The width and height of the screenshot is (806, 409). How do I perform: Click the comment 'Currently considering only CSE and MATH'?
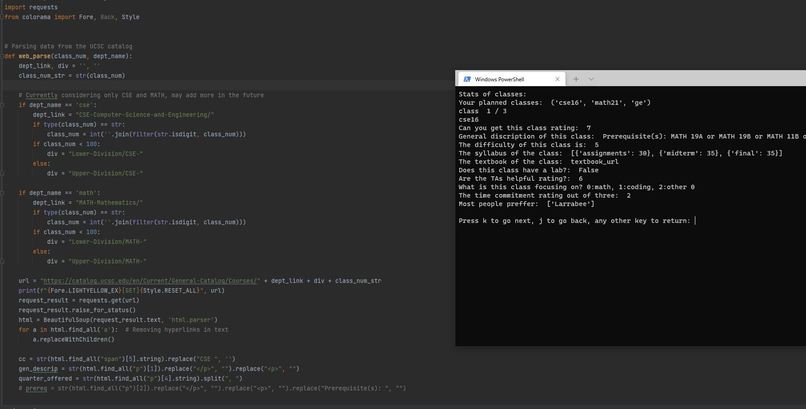click(x=141, y=95)
